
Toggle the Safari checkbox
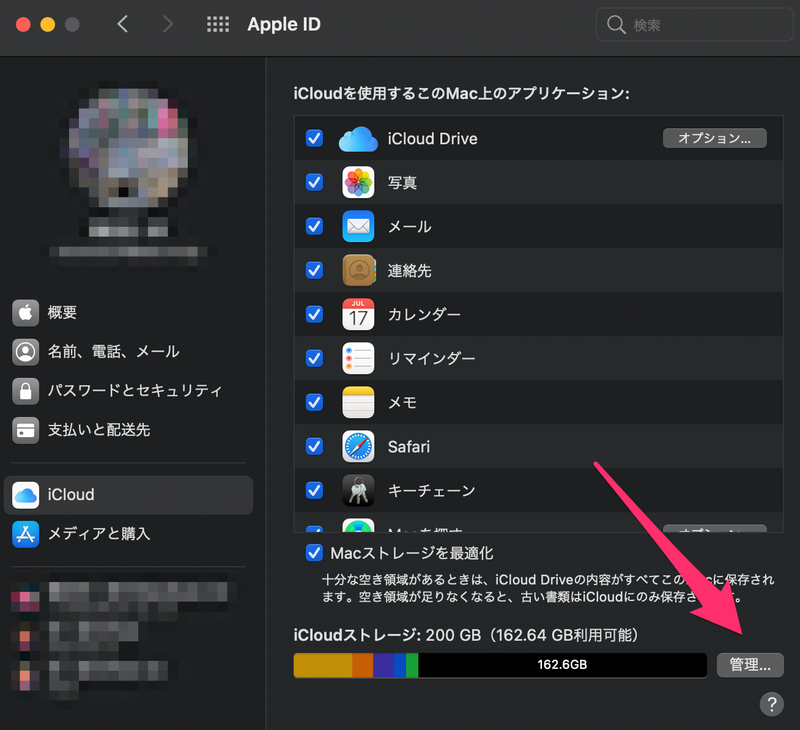pyautogui.click(x=314, y=446)
